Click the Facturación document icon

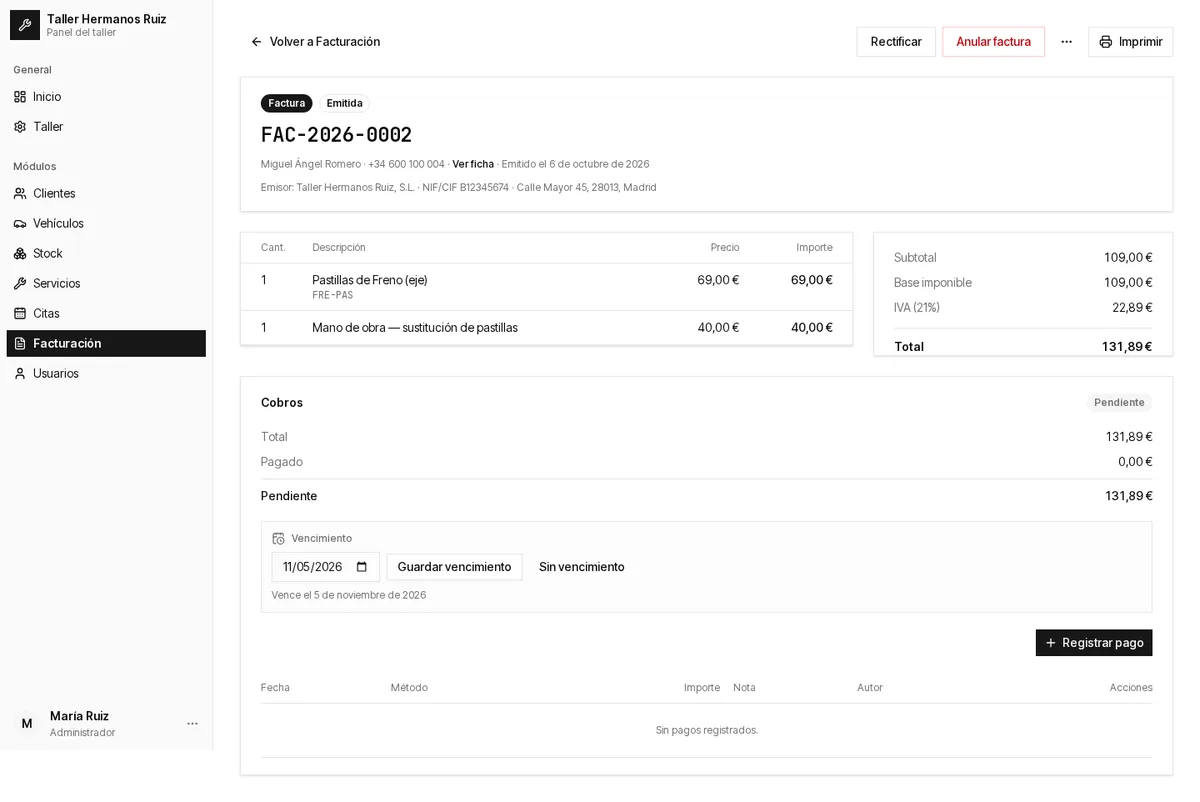[20, 344]
